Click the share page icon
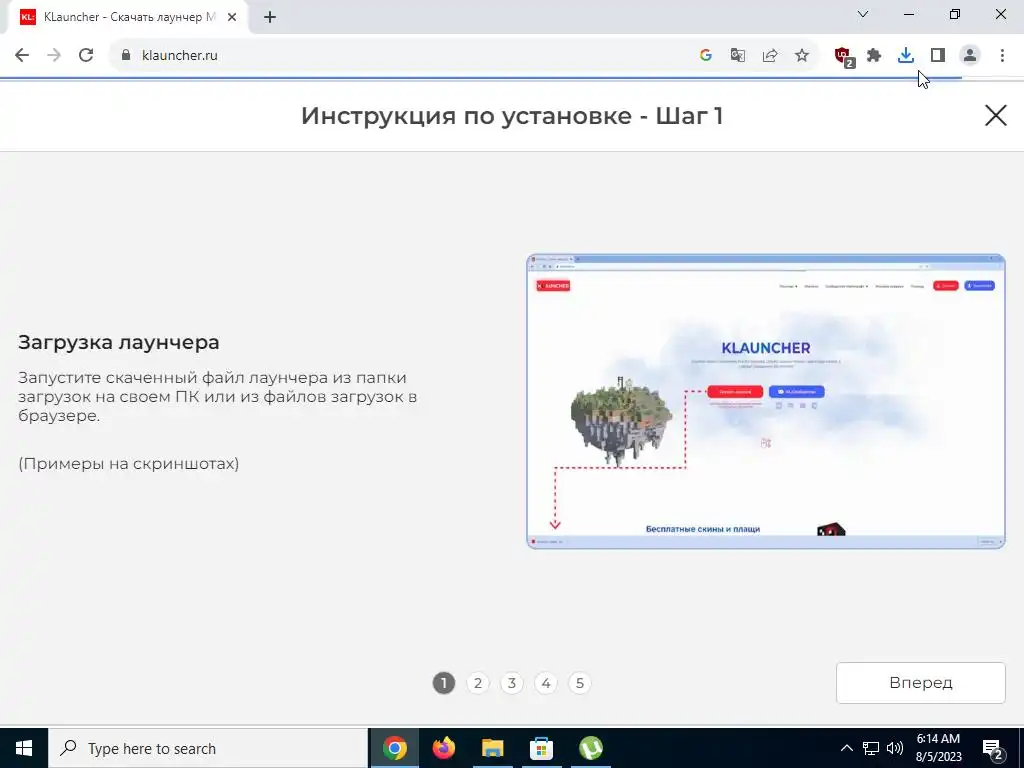This screenshot has width=1024, height=768. tap(770, 56)
